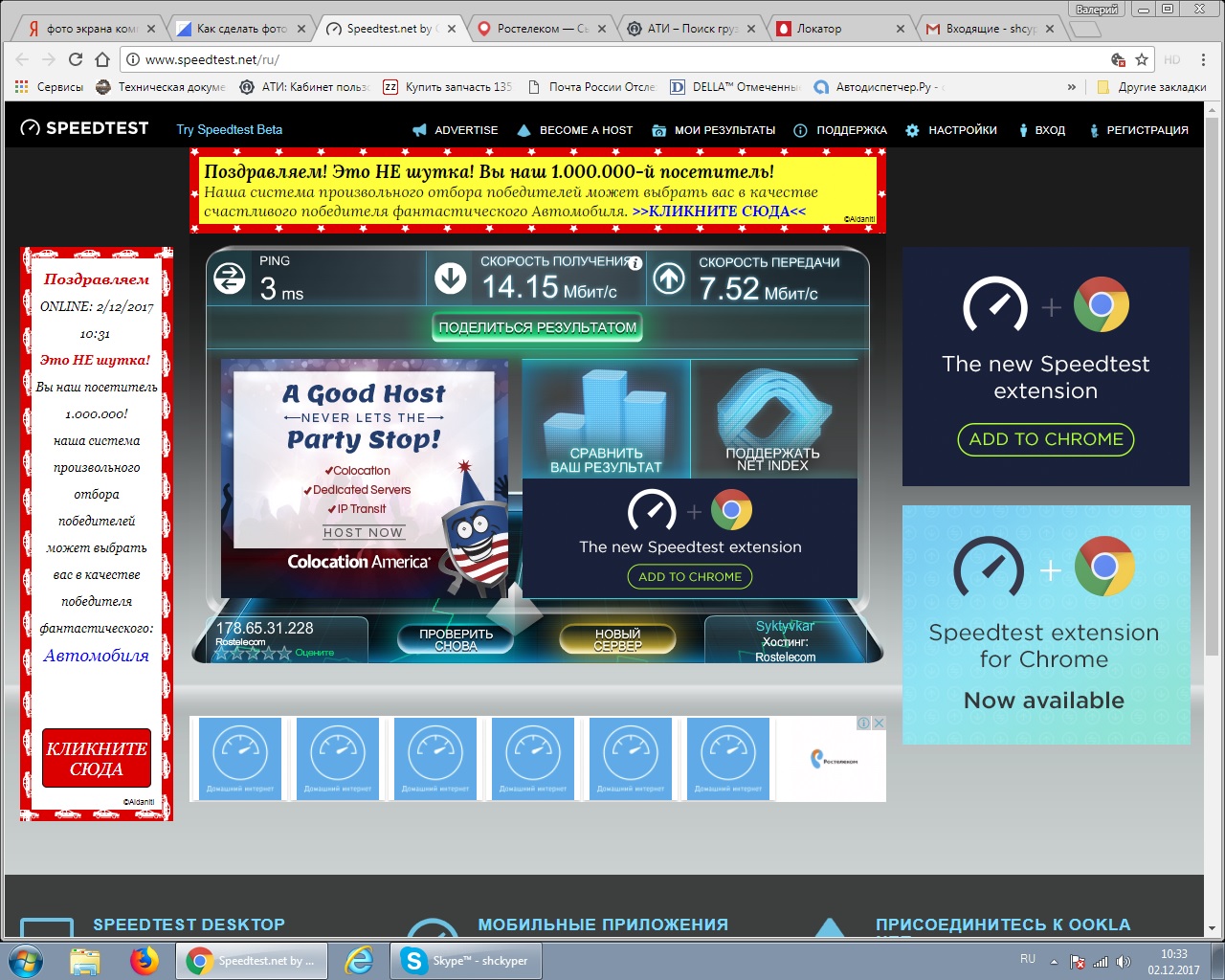Click ПОДДЕРЖАТЬ NET INDEX tile

(773, 418)
